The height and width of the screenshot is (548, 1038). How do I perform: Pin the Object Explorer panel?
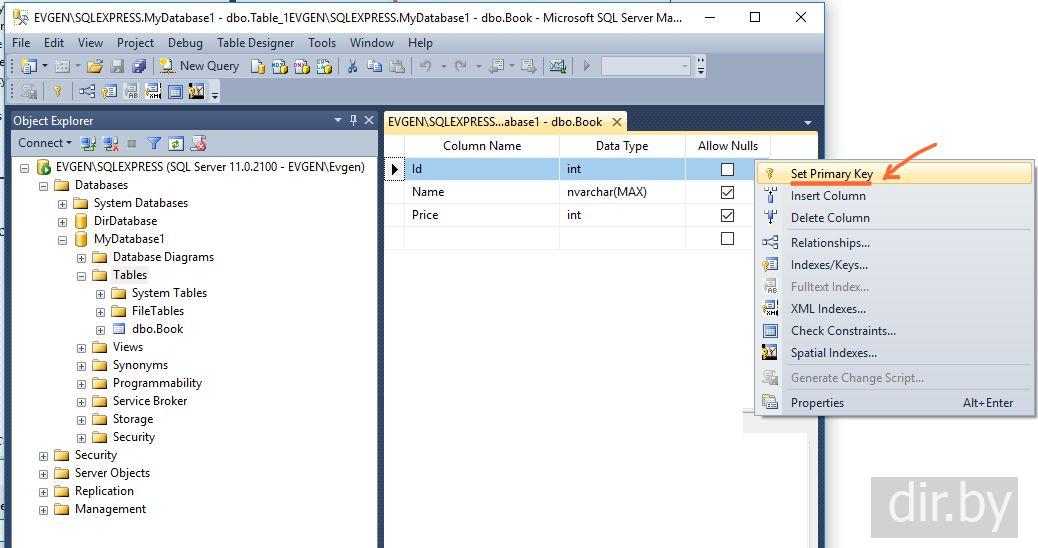click(x=353, y=120)
